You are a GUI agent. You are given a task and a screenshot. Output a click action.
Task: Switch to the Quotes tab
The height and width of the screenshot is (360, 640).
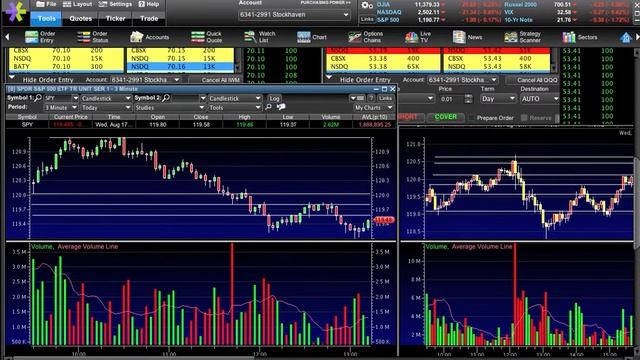(80, 18)
